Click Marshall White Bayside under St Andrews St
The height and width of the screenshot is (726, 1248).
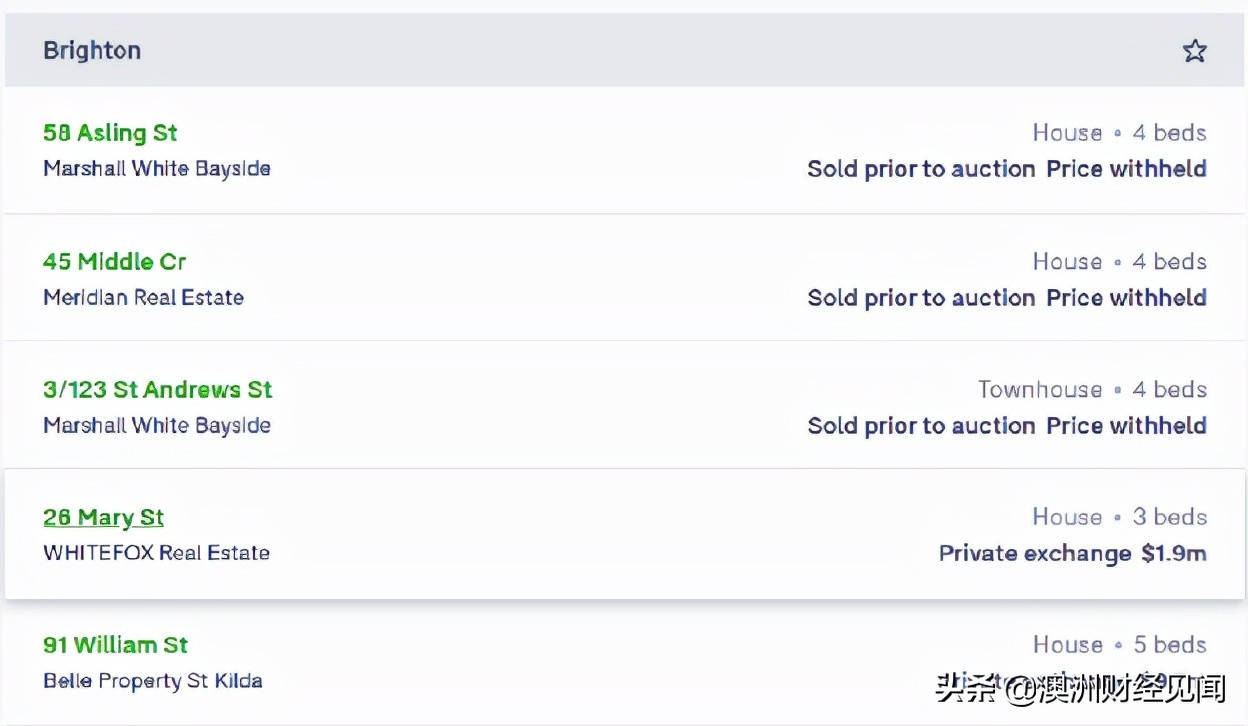(157, 426)
